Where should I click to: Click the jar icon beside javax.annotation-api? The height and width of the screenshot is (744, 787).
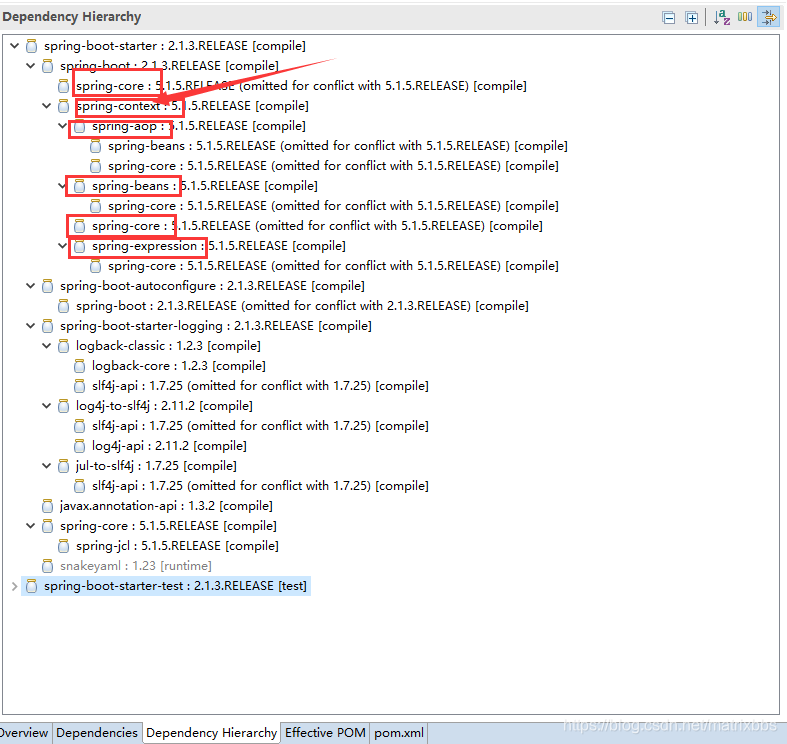pyautogui.click(x=48, y=506)
